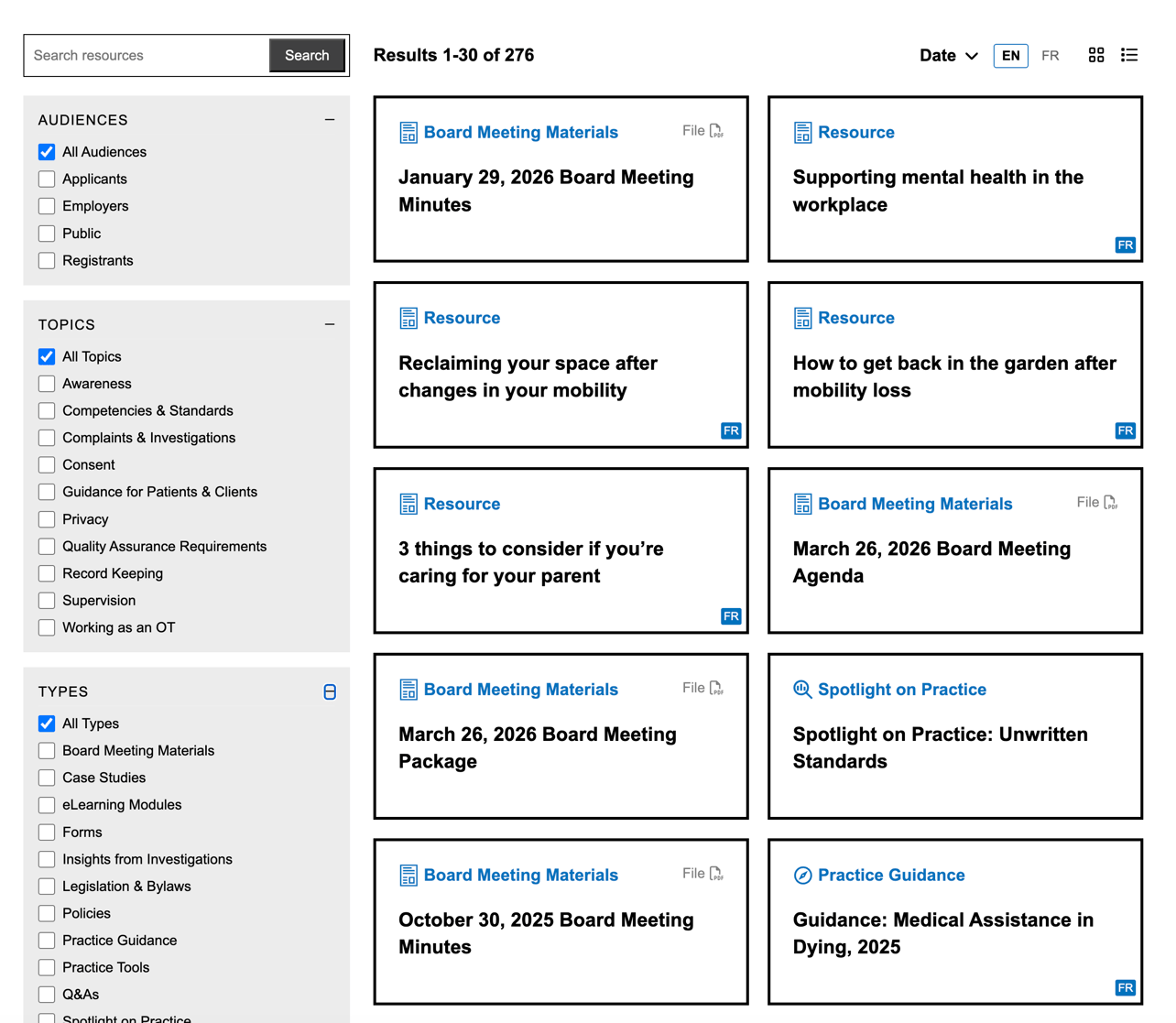Check the eLearning Modules type filter
This screenshot has height=1023, width=1176.
coord(47,805)
